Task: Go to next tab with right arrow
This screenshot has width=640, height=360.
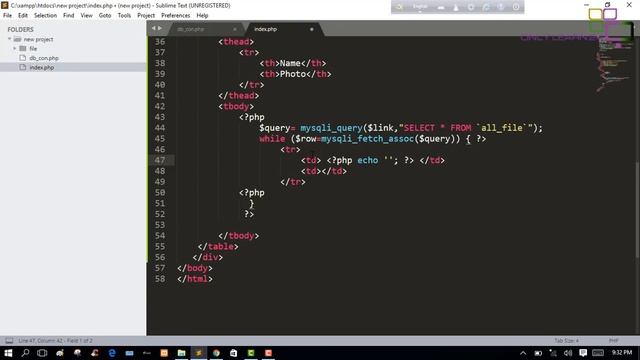Action: click(x=160, y=29)
